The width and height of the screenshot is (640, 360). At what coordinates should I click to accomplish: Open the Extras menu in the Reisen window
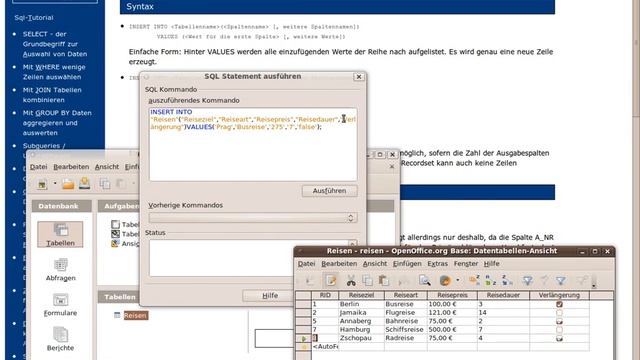[438, 264]
